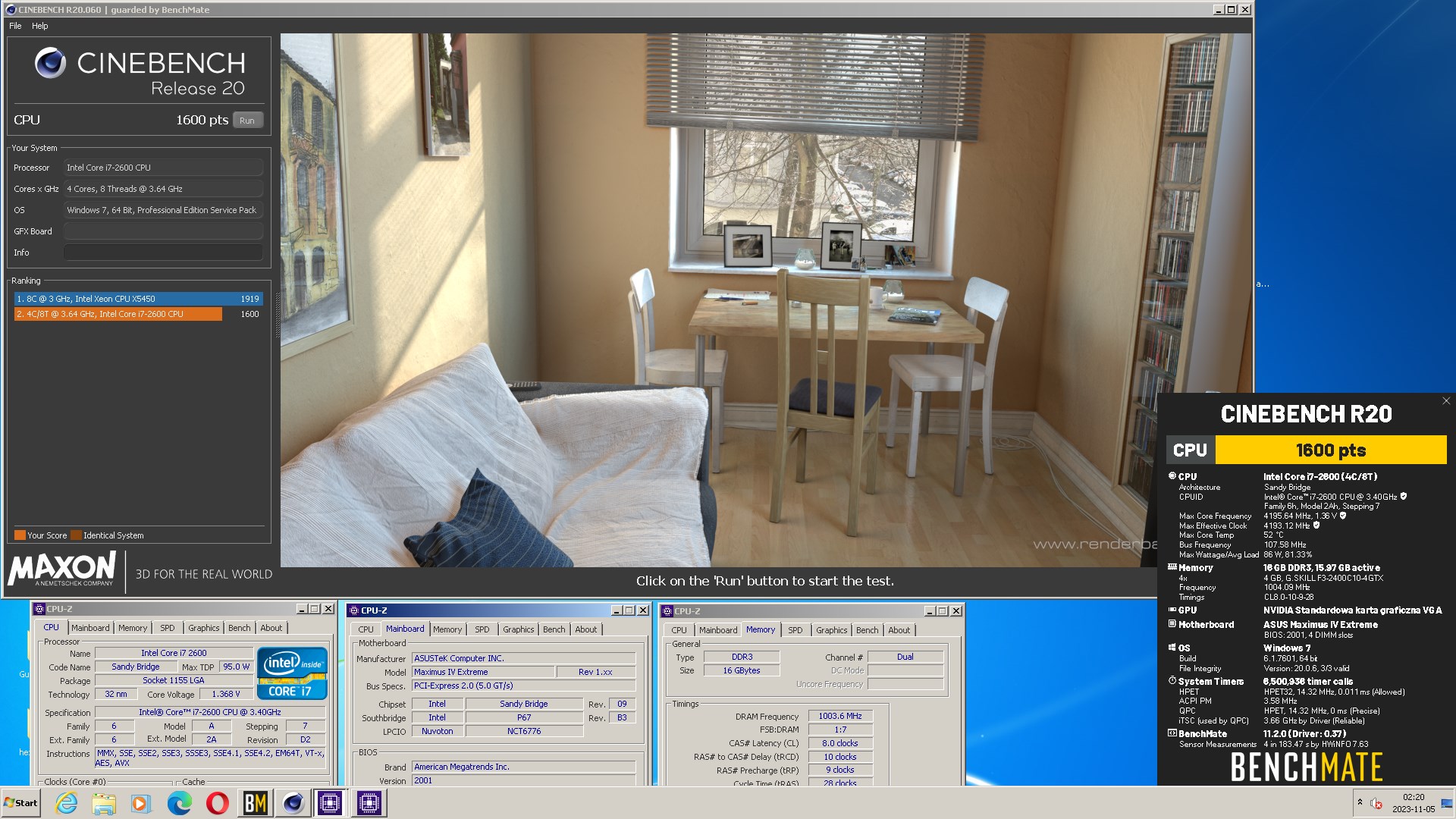Click the third CPU-Z title bar icon
The height and width of the screenshot is (819, 1456).
[x=667, y=611]
